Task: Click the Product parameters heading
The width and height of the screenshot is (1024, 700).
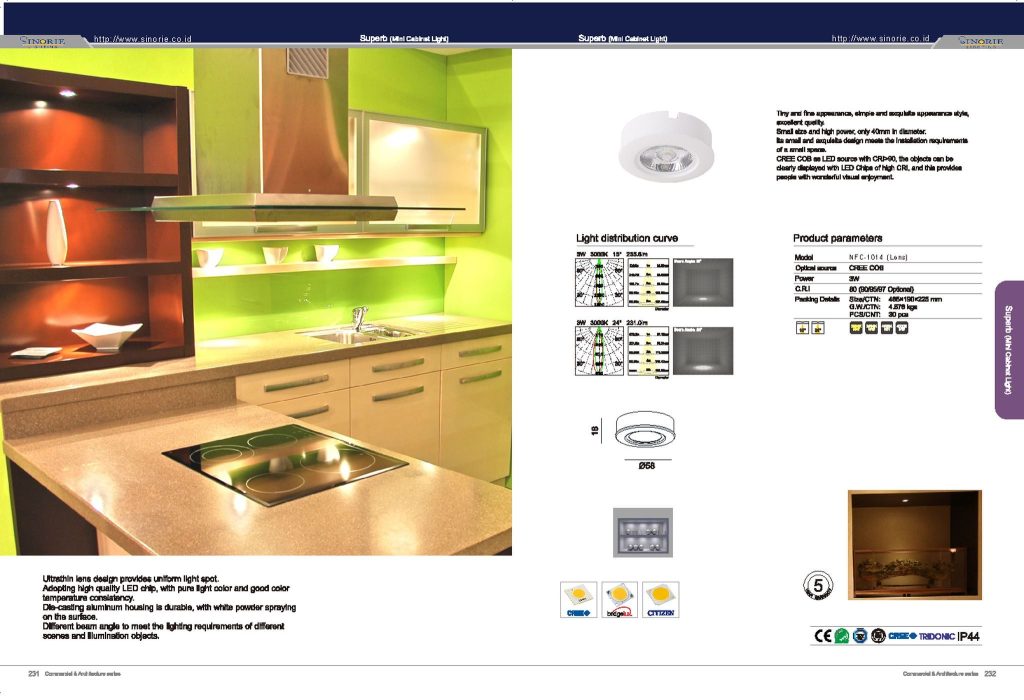Action: click(837, 239)
